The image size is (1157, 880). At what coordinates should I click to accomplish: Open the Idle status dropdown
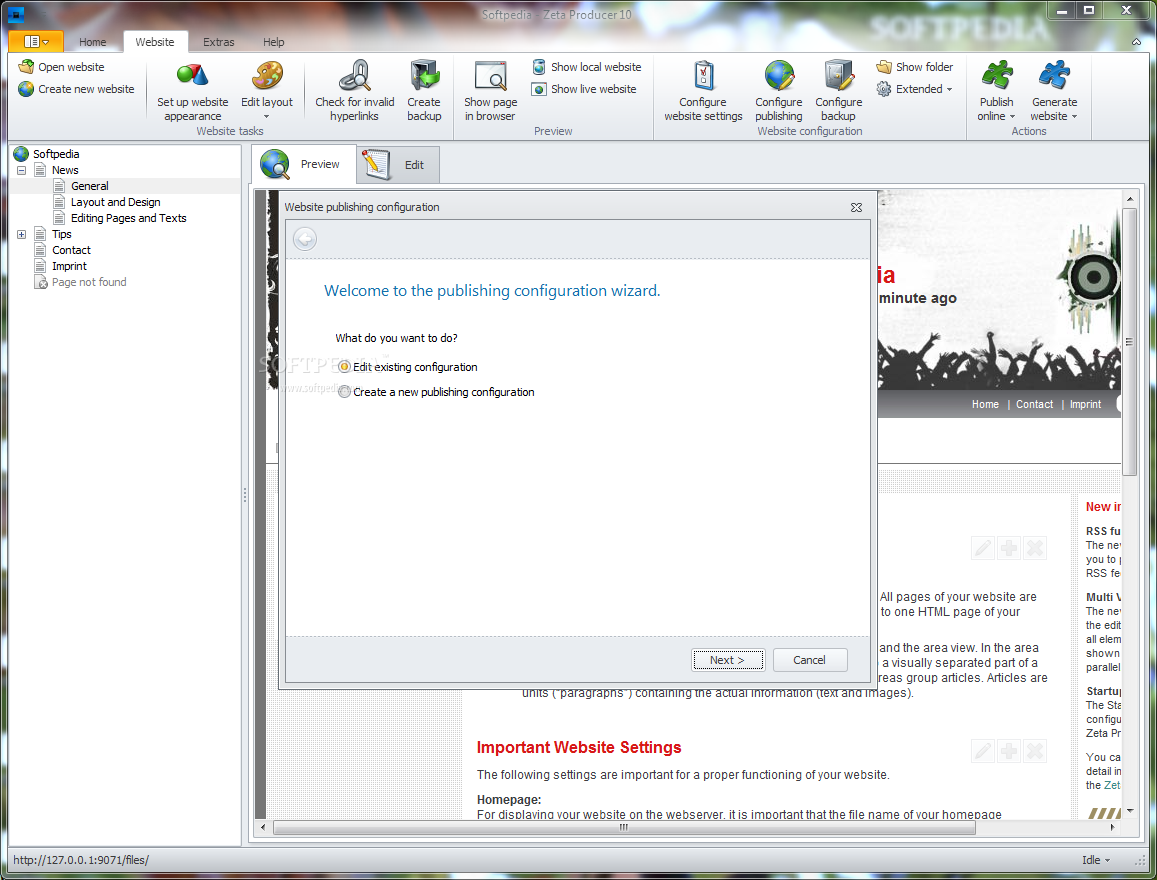click(1096, 860)
